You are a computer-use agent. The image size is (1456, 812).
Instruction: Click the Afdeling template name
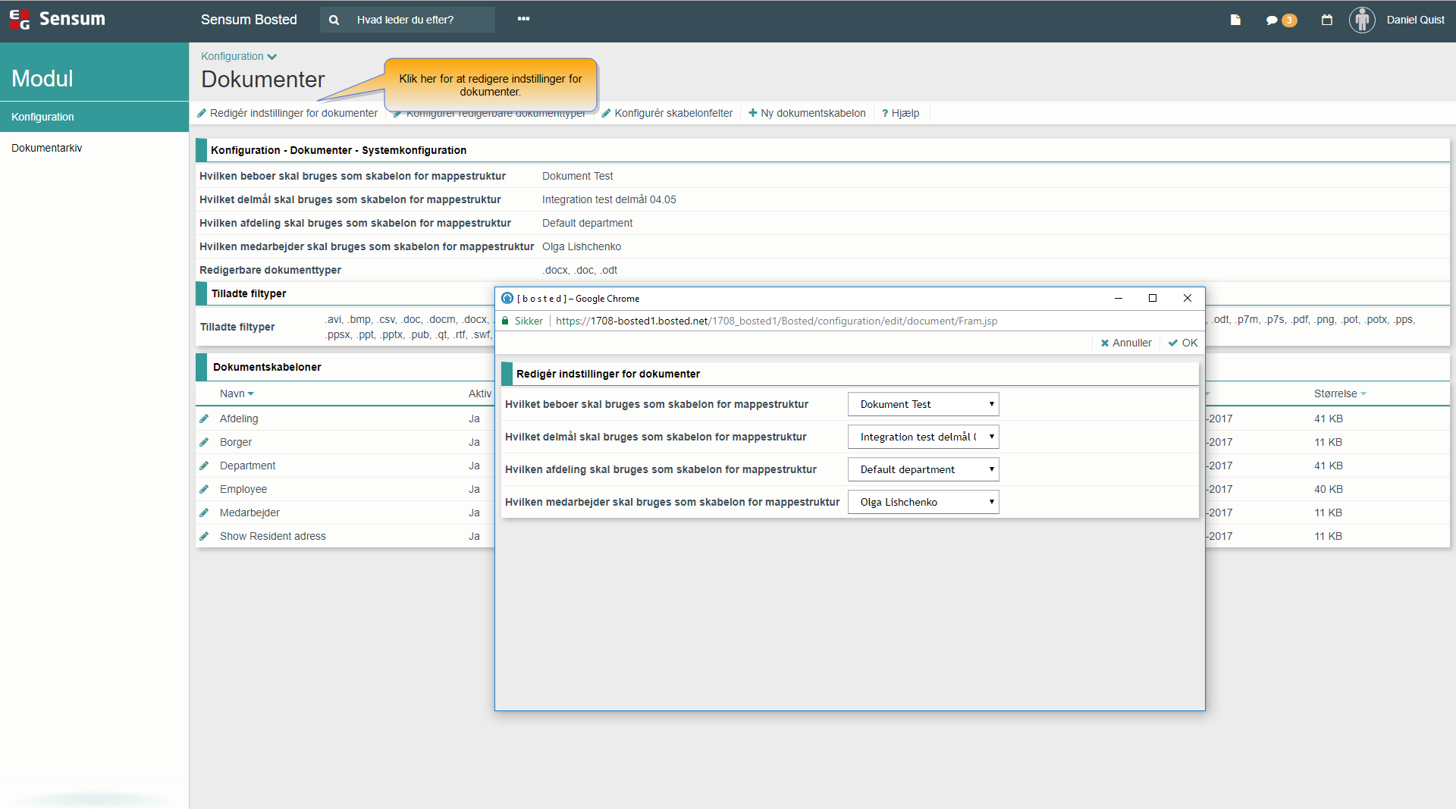[239, 419]
